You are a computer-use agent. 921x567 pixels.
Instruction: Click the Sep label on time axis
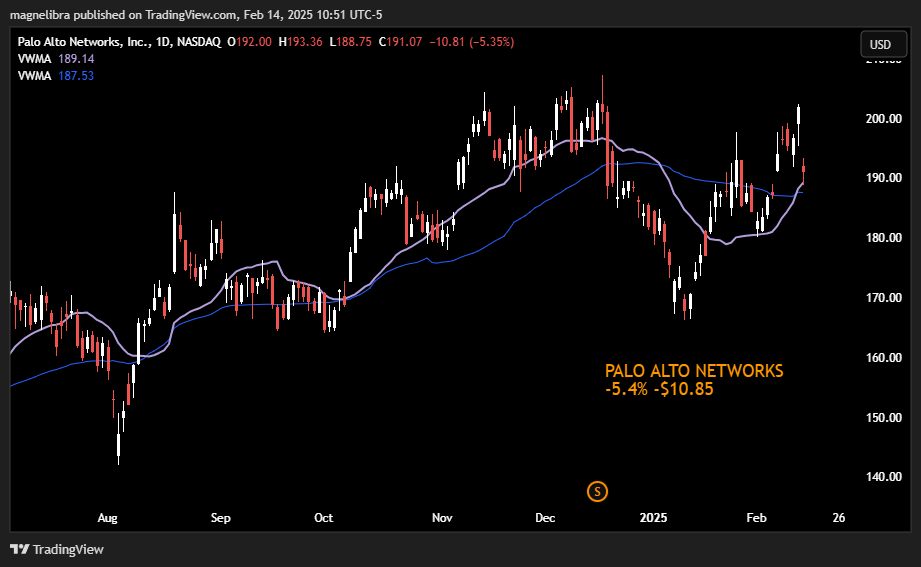tap(221, 518)
